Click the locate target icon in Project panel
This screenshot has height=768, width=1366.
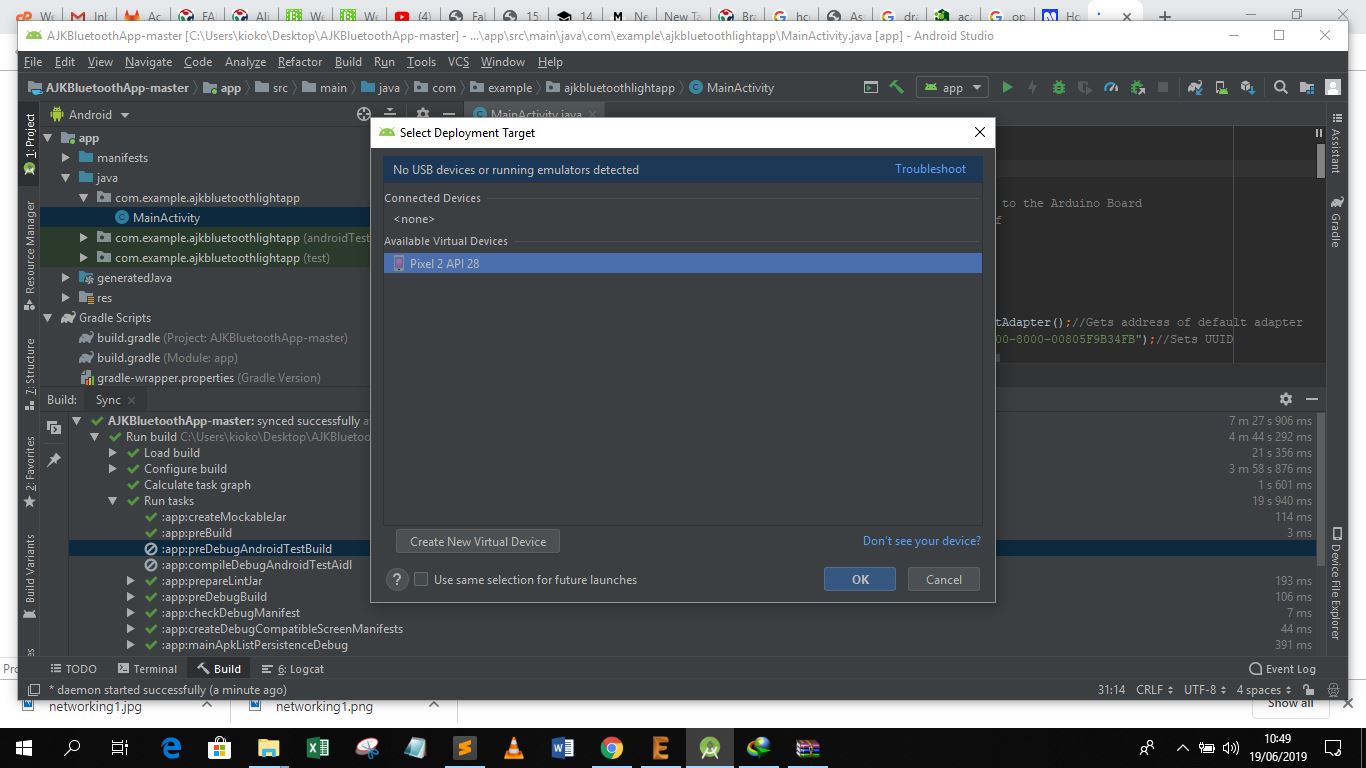click(x=364, y=115)
